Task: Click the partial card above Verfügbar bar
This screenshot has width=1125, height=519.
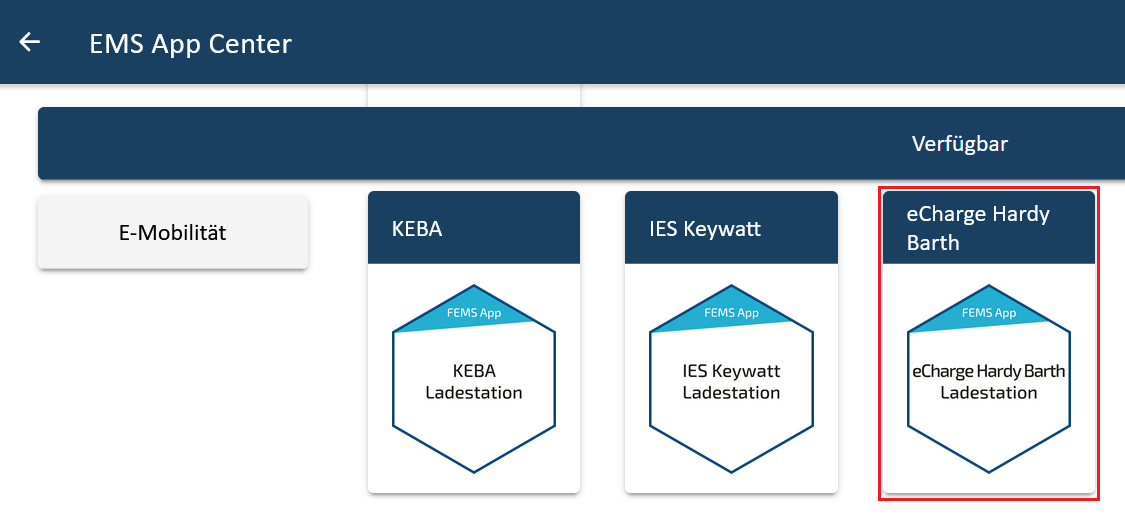Action: [474, 95]
